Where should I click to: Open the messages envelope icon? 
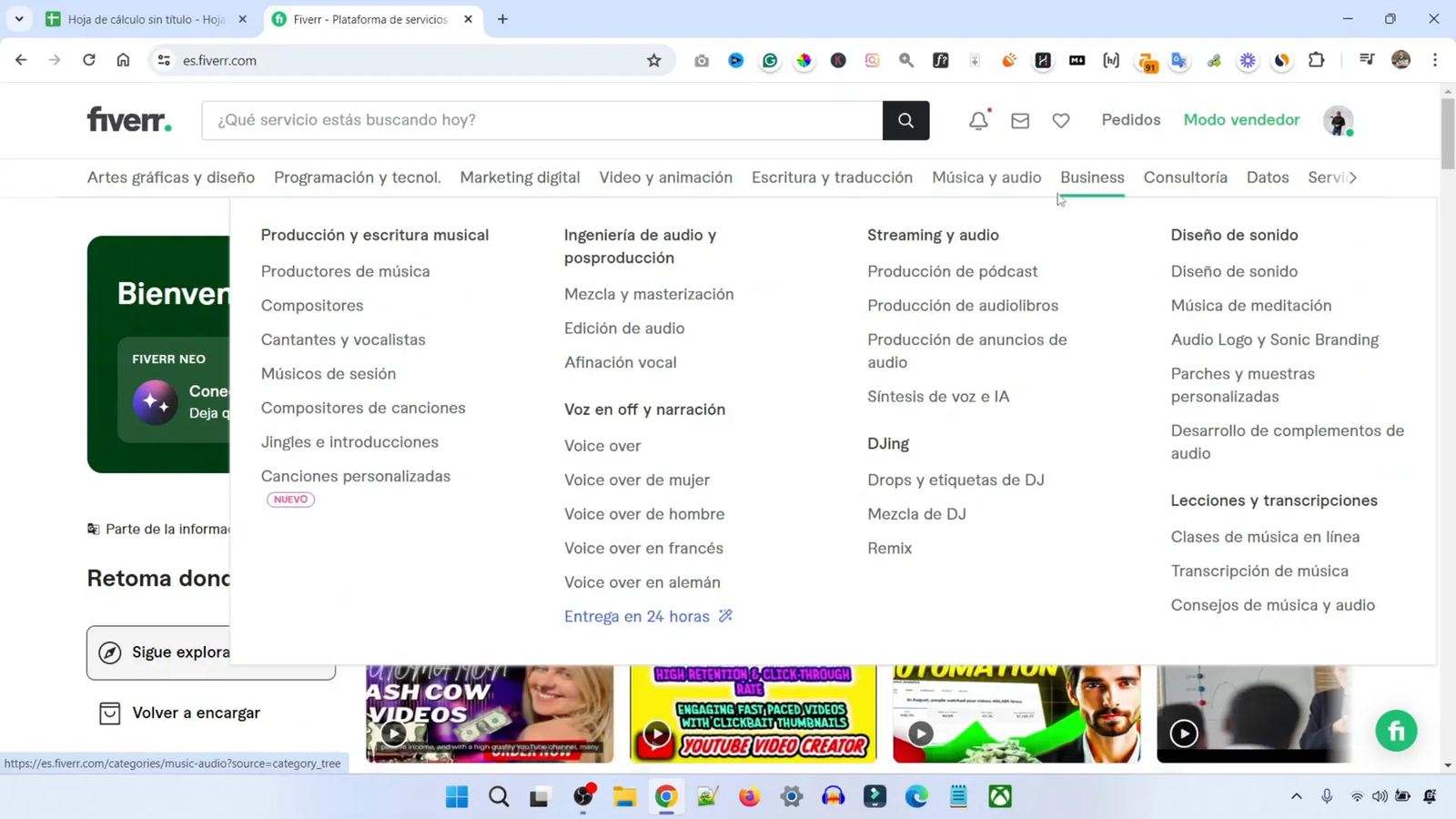point(1020,119)
